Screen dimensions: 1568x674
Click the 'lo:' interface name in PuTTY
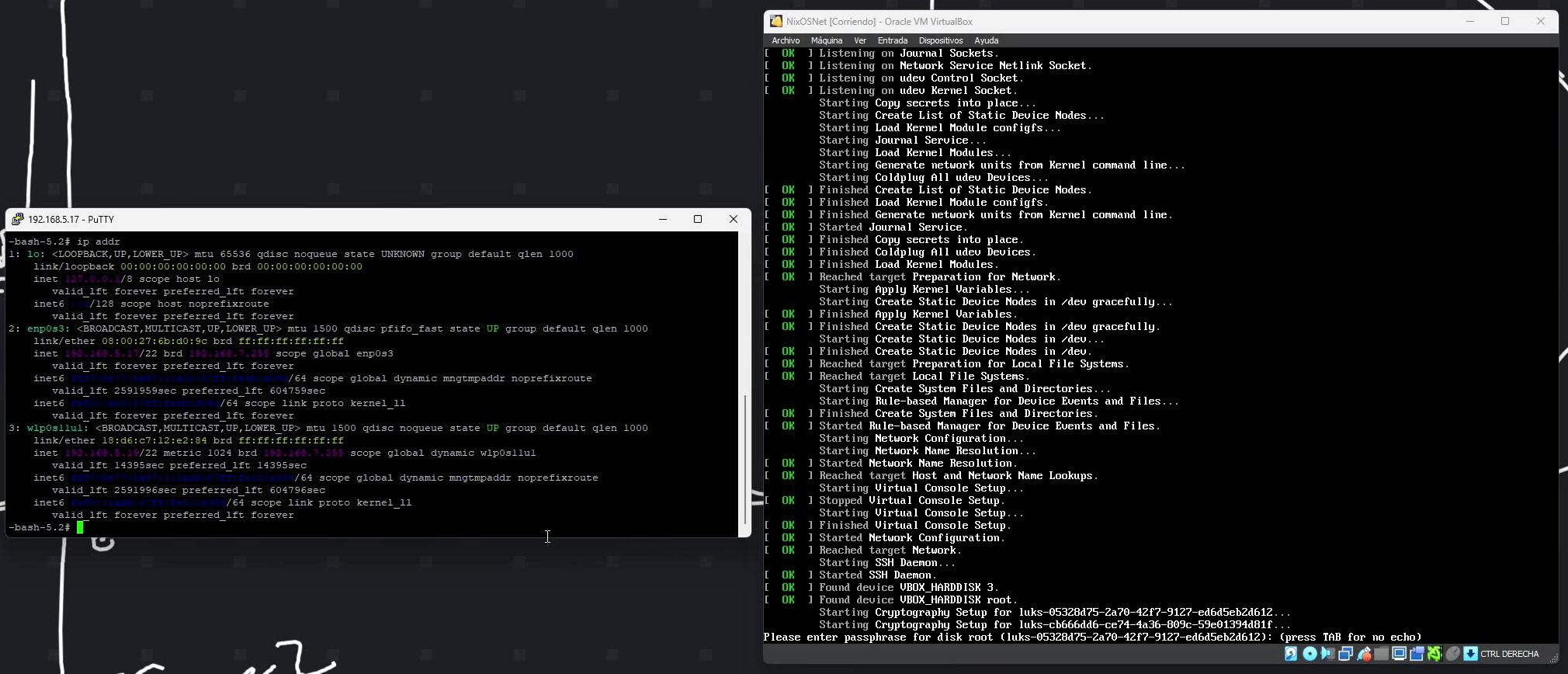coord(36,254)
